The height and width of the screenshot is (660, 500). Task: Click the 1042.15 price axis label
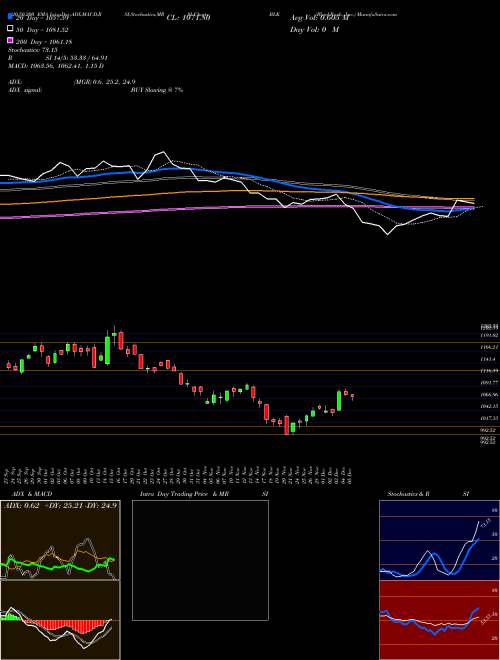(490, 406)
